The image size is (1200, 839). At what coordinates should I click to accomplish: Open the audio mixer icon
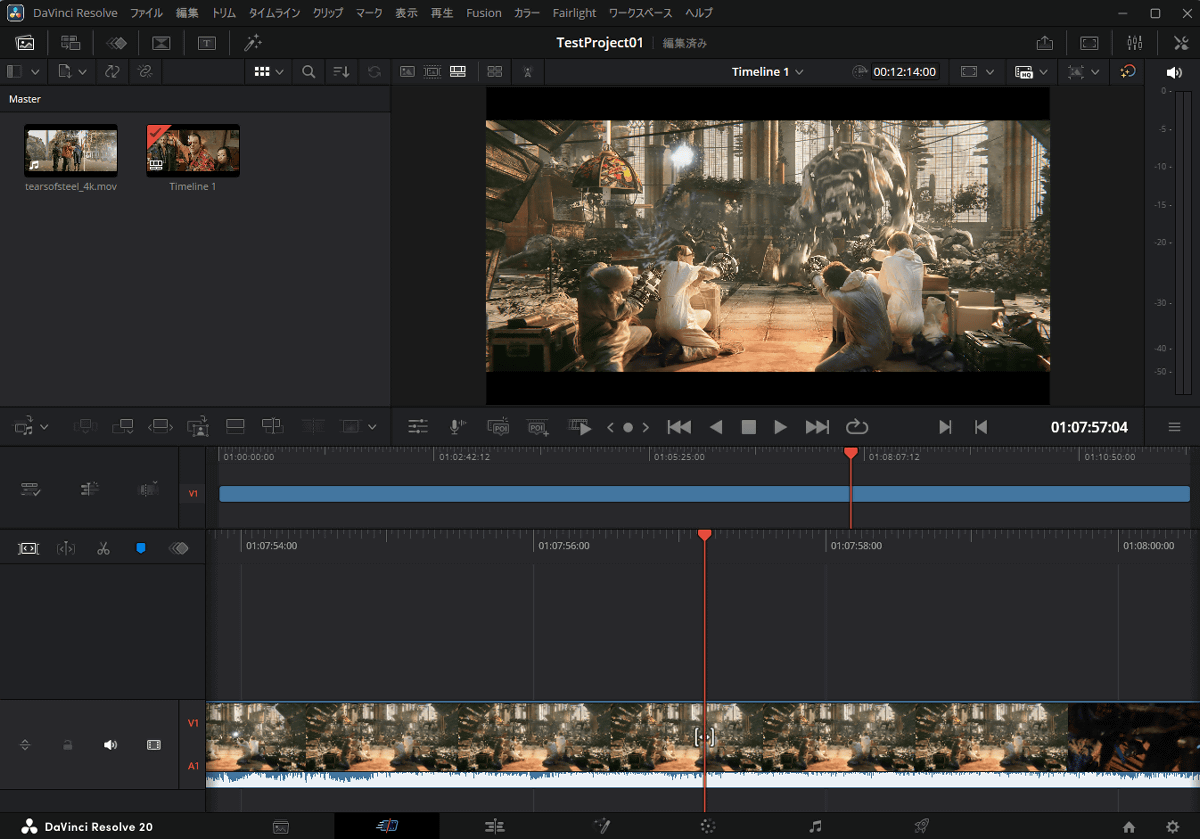pos(1134,43)
